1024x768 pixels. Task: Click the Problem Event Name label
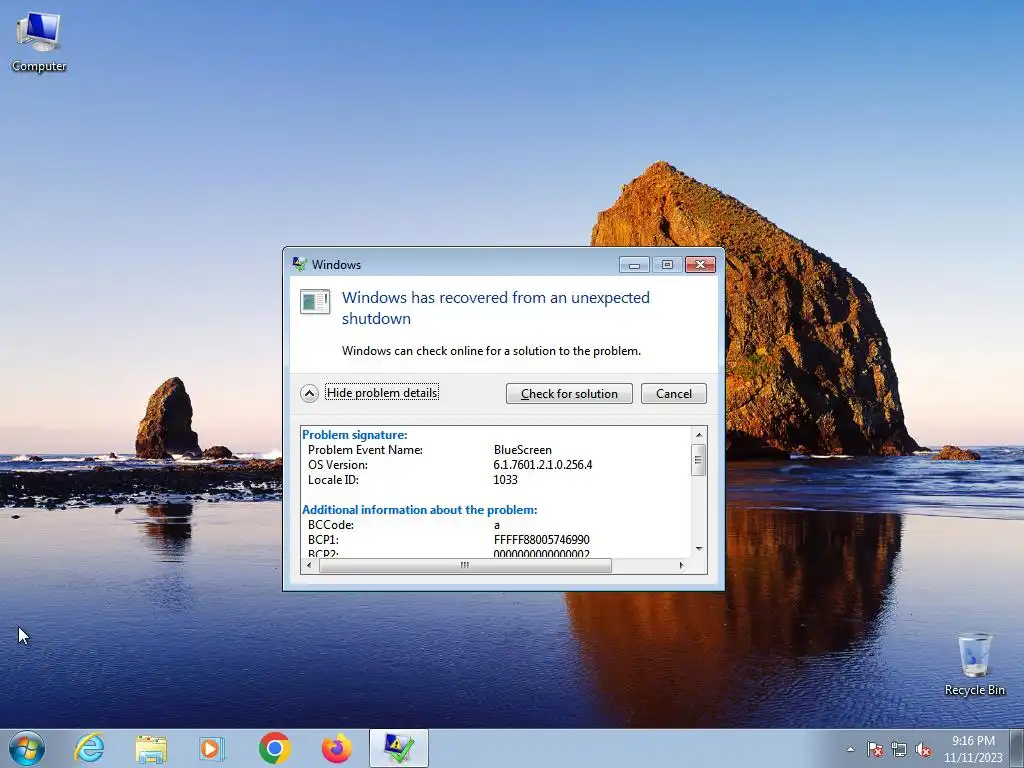tap(365, 449)
